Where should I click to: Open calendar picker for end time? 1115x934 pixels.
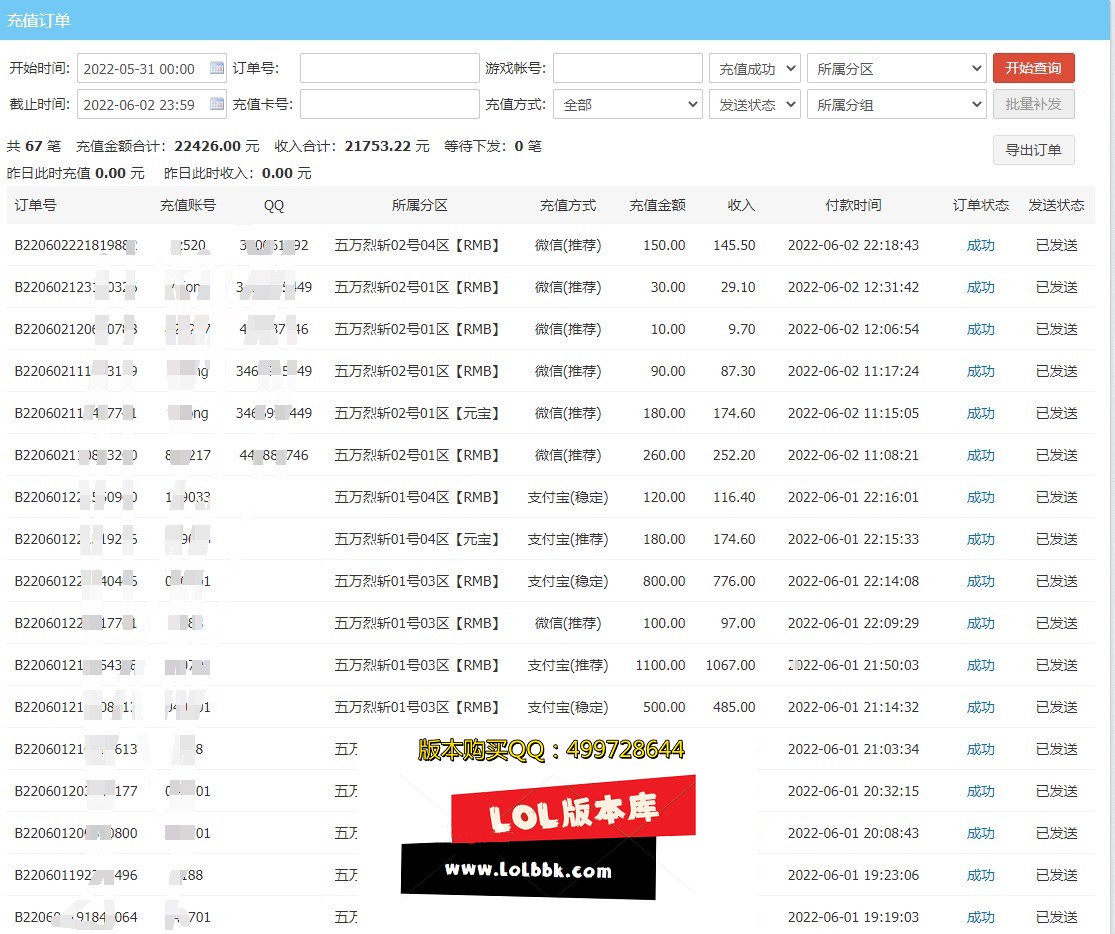(x=217, y=104)
